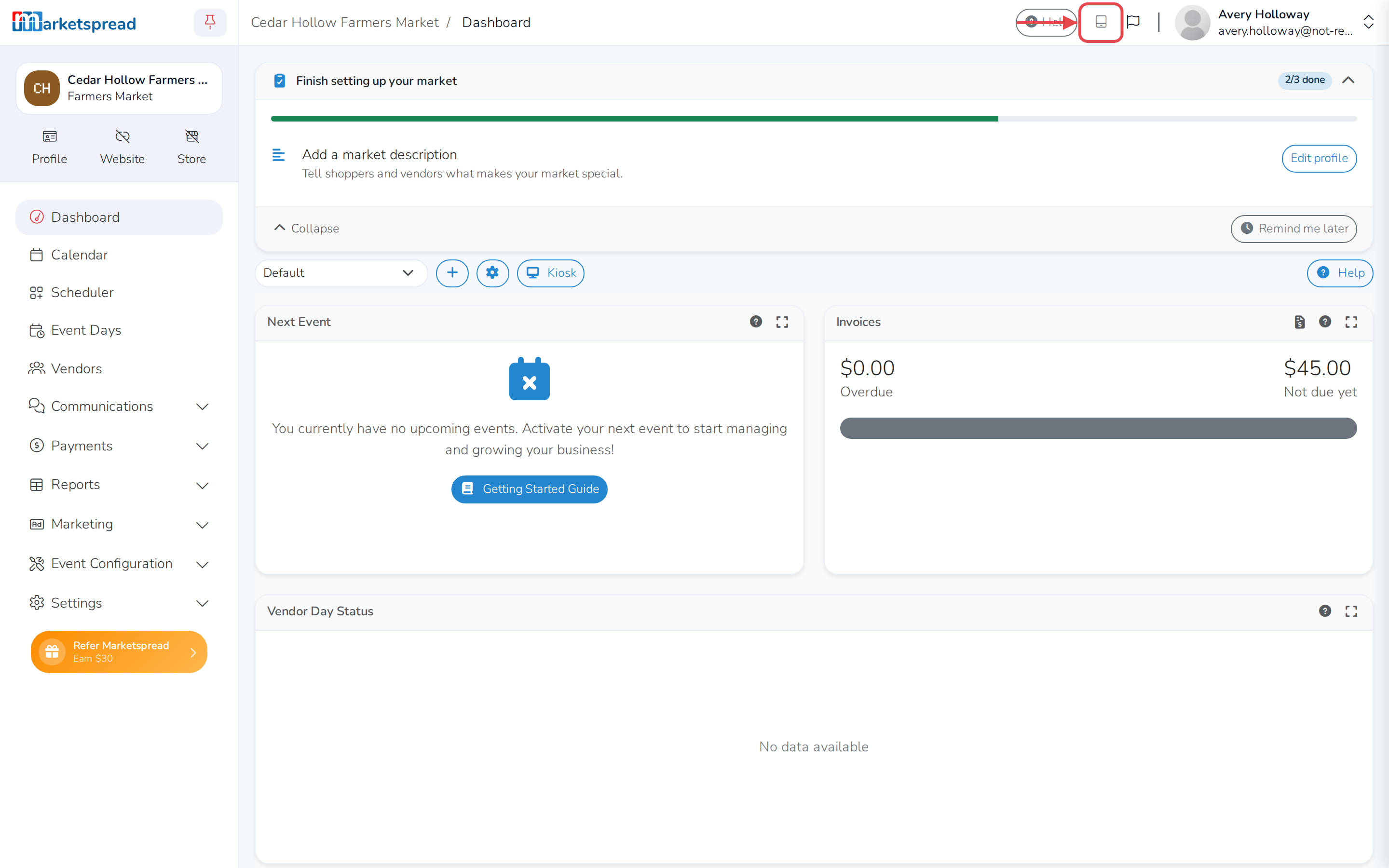
Task: Open the tablet icon in the top bar
Action: (1100, 22)
